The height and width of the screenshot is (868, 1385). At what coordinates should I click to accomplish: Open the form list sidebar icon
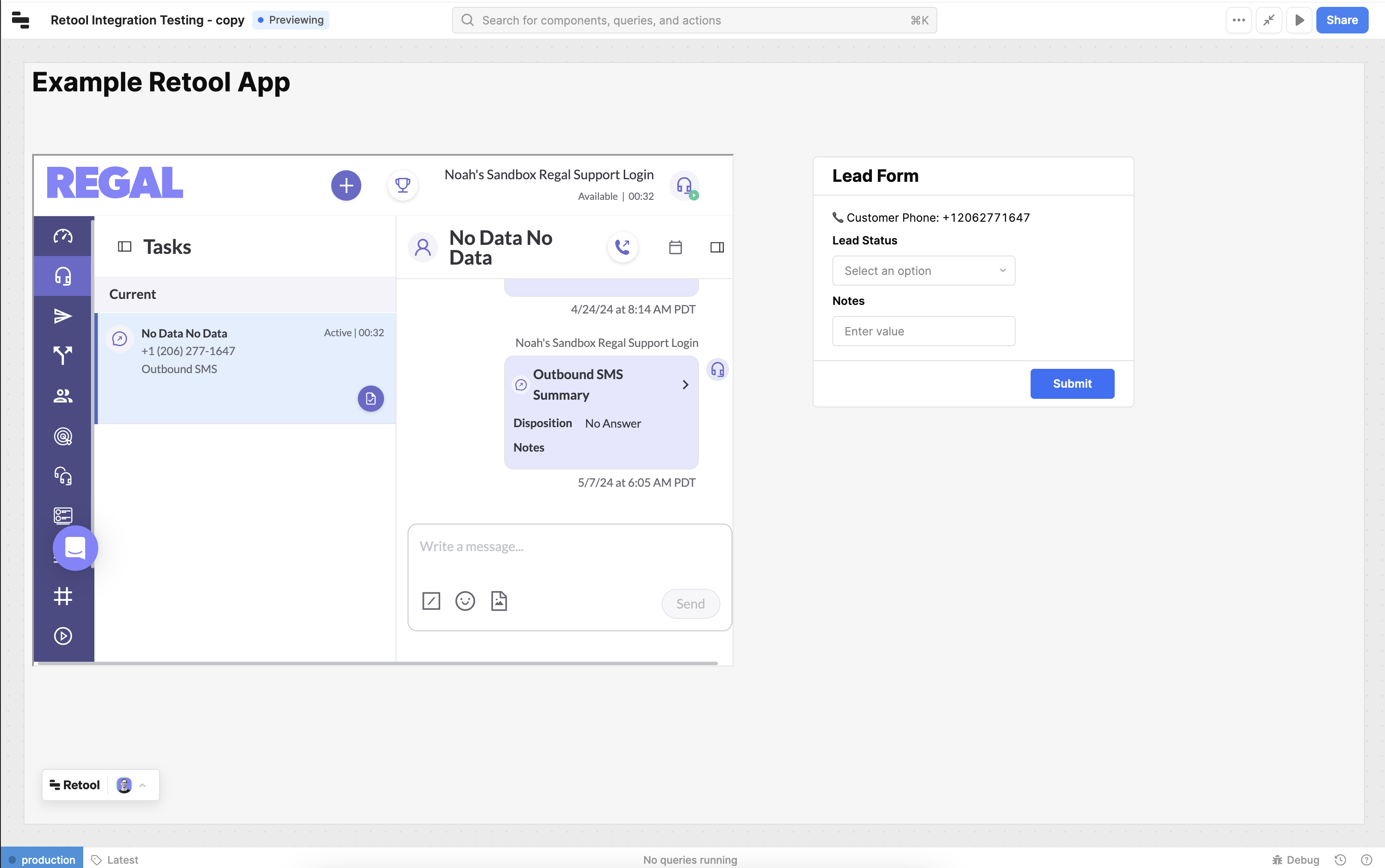tap(63, 515)
